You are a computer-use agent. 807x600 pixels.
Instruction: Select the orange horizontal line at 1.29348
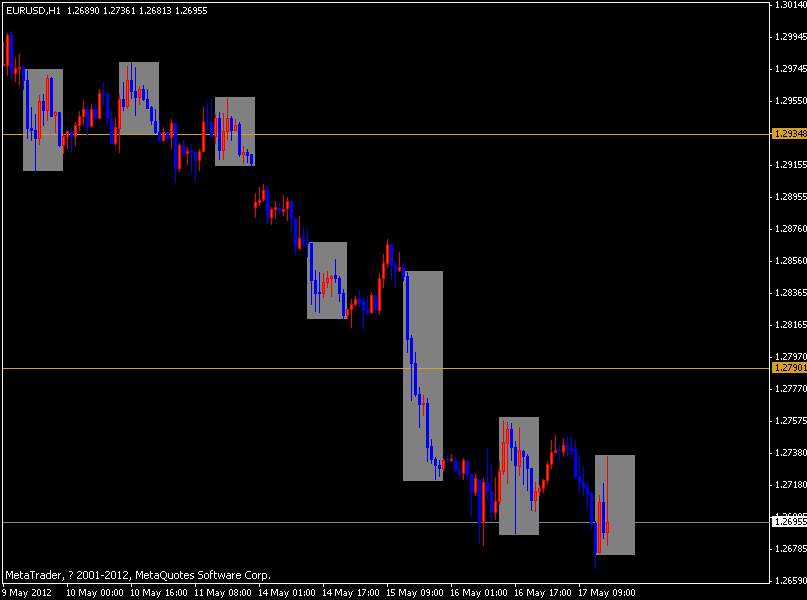[x=386, y=134]
